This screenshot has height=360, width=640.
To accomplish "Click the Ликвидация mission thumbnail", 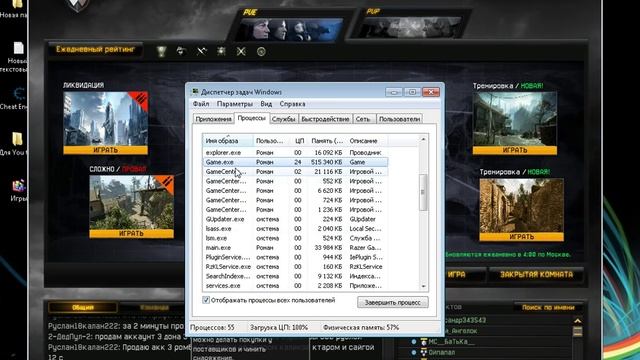I will 106,119.
